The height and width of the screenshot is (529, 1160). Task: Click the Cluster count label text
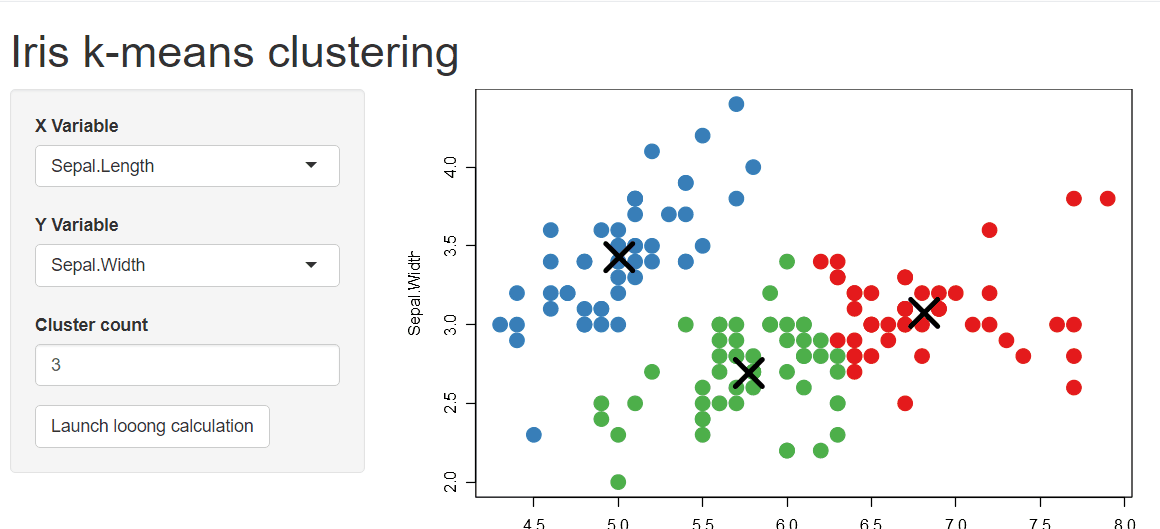91,325
